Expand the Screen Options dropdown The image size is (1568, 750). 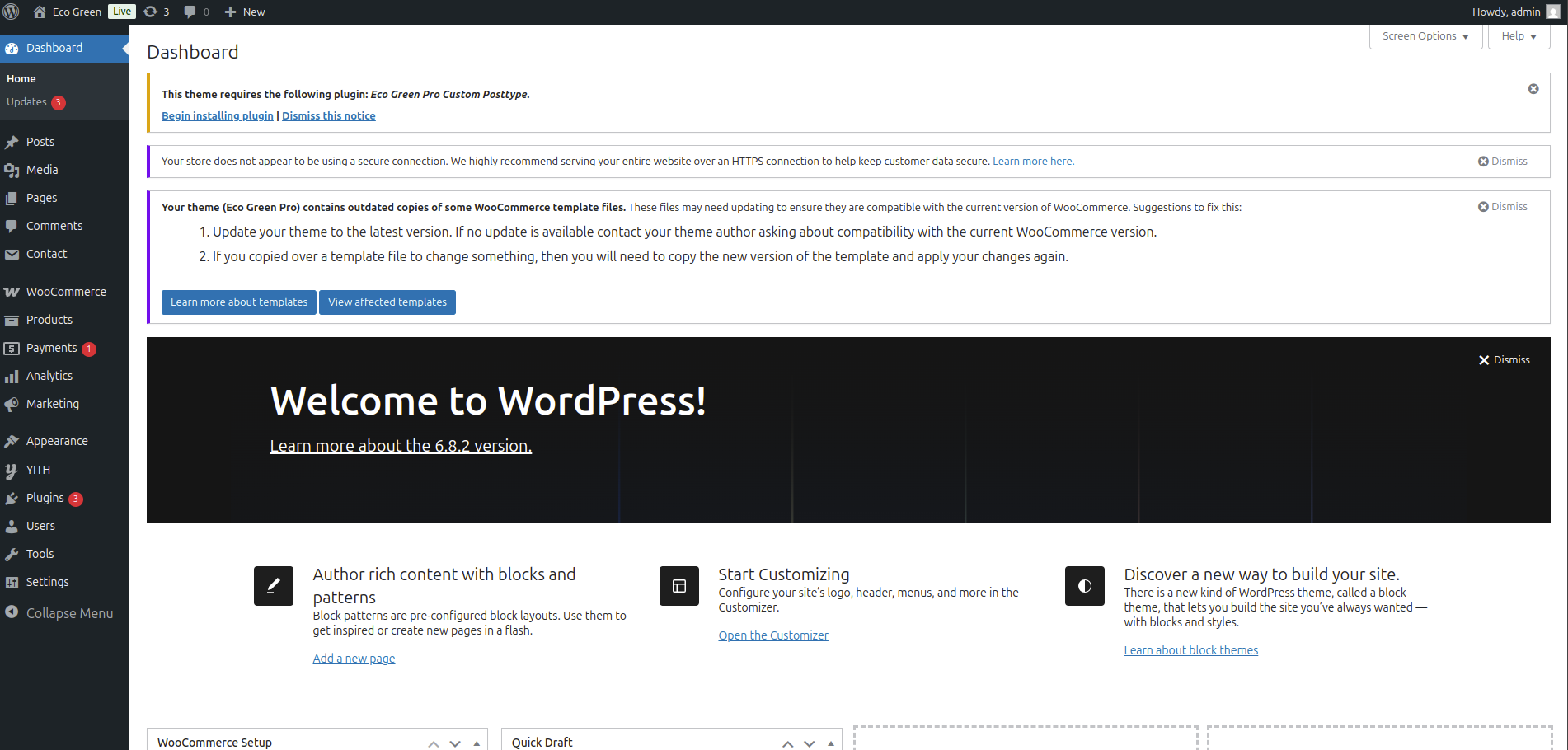[x=1425, y=36]
